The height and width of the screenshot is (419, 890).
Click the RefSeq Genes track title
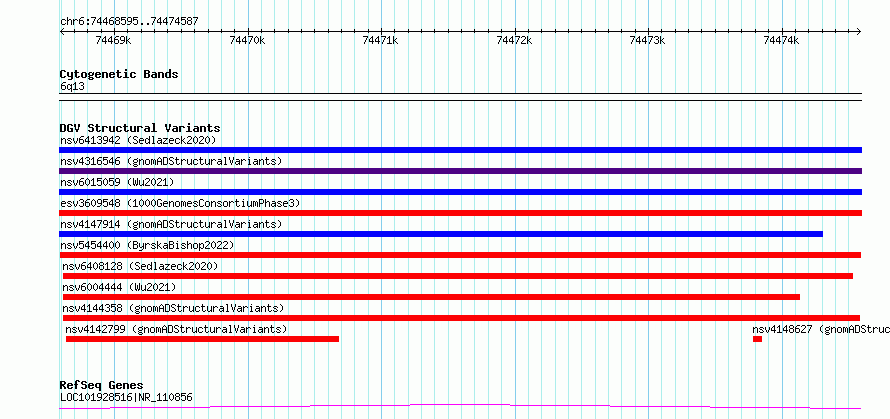pos(101,386)
